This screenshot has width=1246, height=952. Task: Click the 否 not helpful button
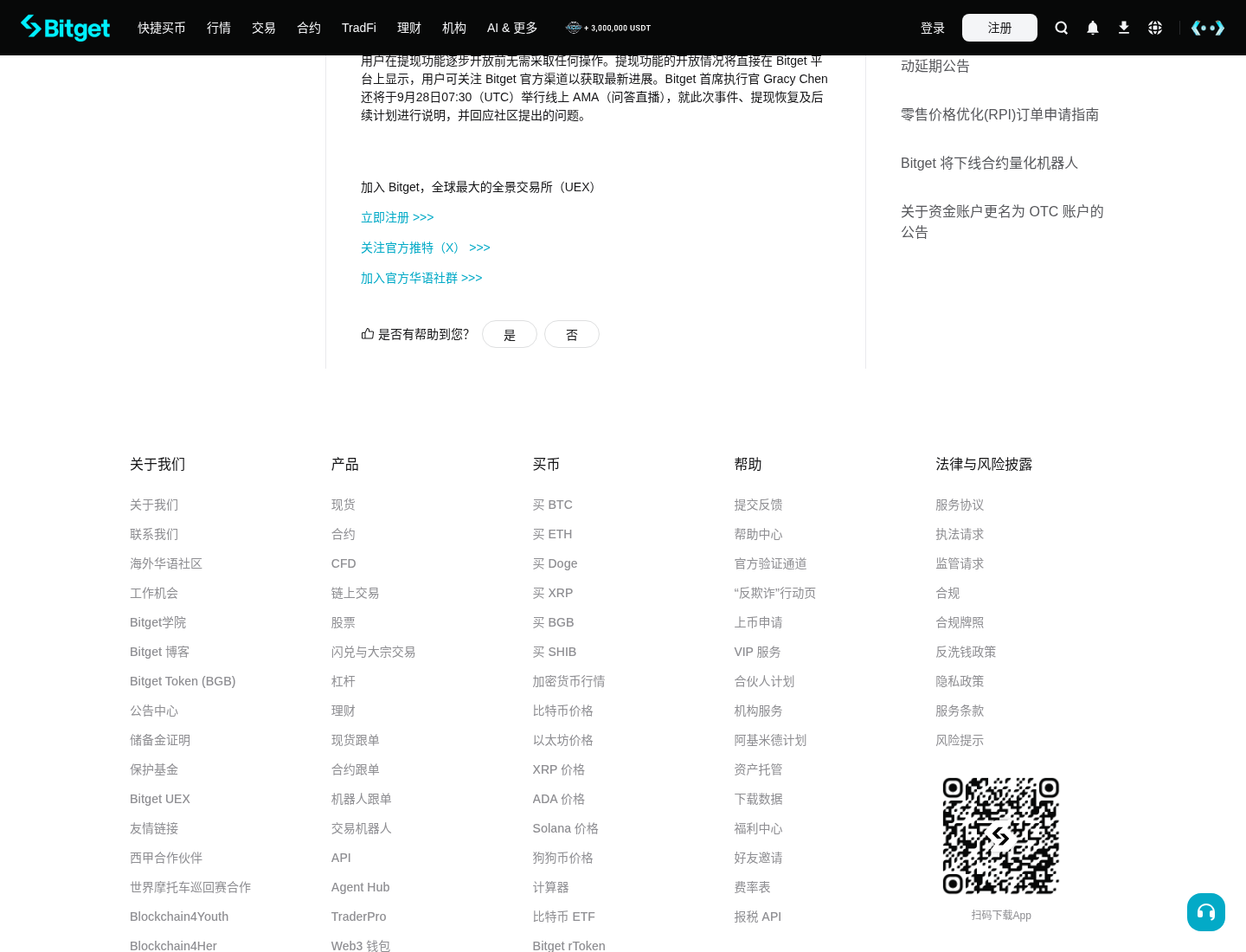pyautogui.click(x=572, y=334)
